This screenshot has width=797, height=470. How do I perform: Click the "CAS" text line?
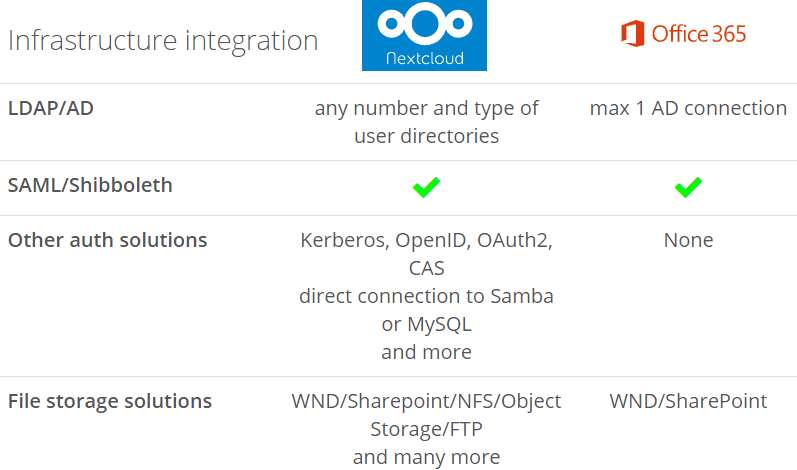pyautogui.click(x=426, y=268)
